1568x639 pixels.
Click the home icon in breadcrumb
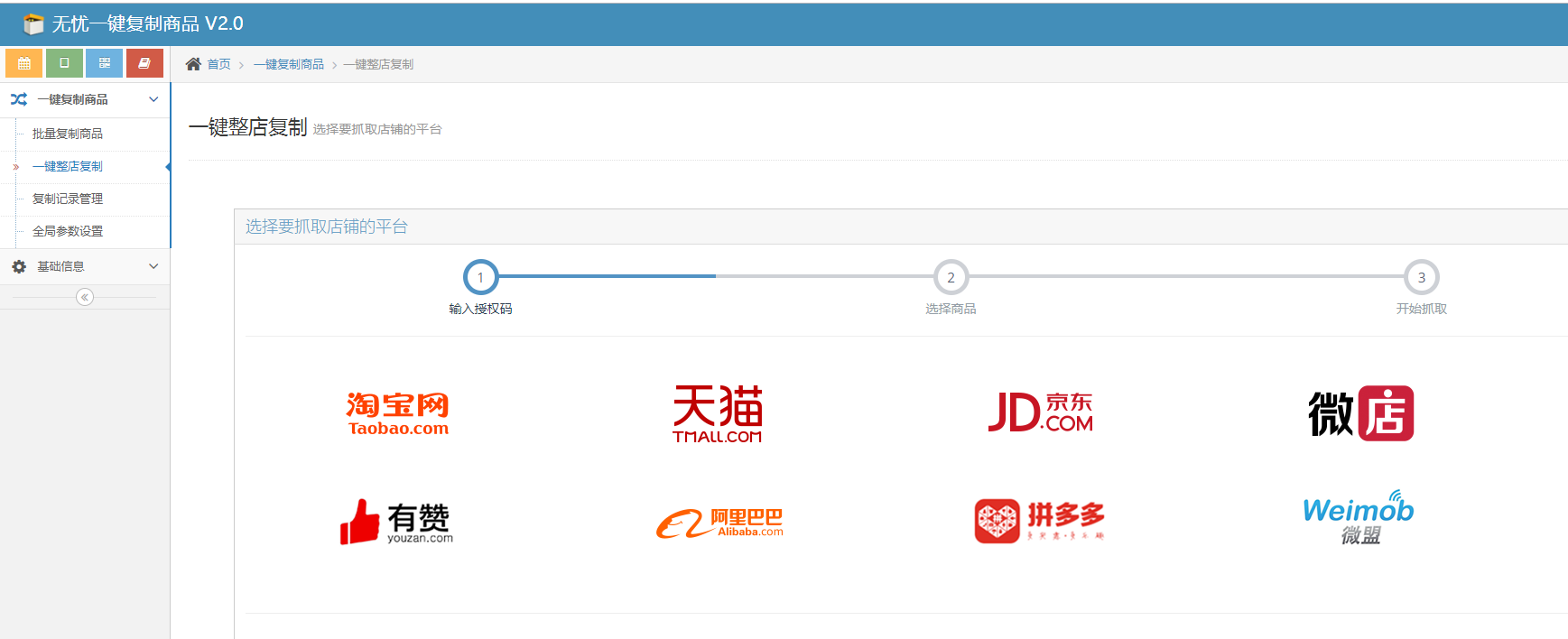click(x=193, y=64)
